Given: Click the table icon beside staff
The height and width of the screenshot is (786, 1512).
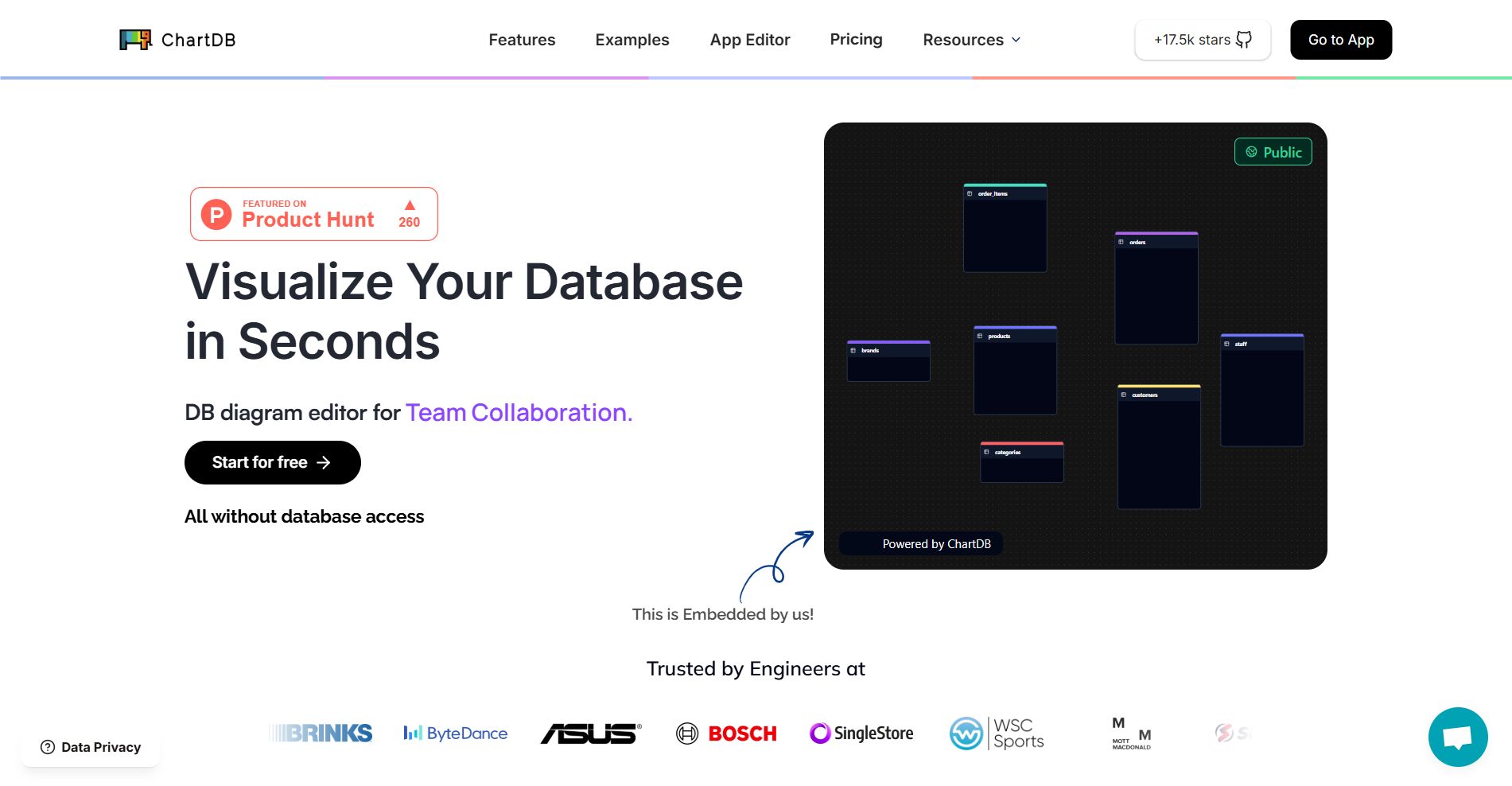Looking at the screenshot, I should click(1227, 344).
